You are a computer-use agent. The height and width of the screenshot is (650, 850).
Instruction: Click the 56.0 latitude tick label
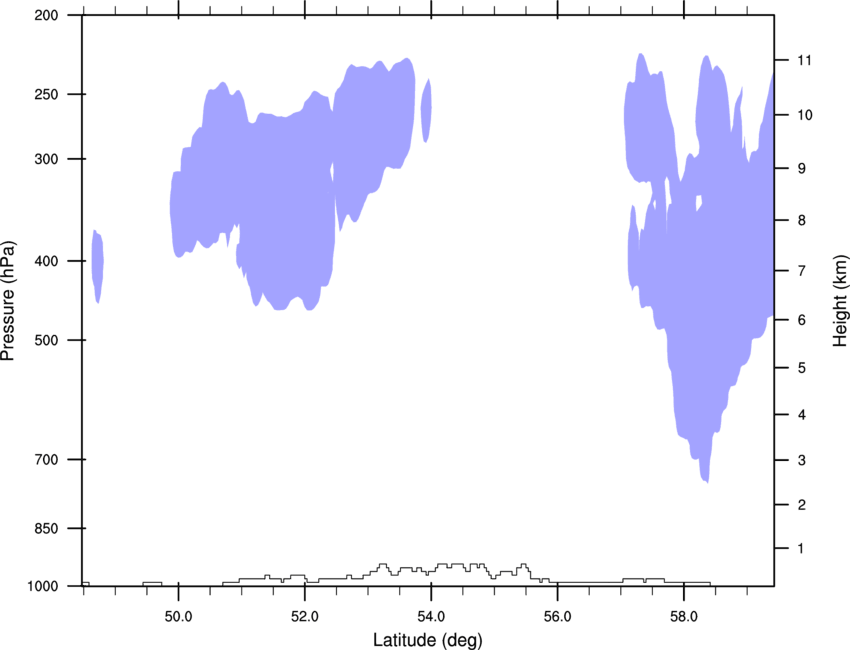pyautogui.click(x=557, y=617)
